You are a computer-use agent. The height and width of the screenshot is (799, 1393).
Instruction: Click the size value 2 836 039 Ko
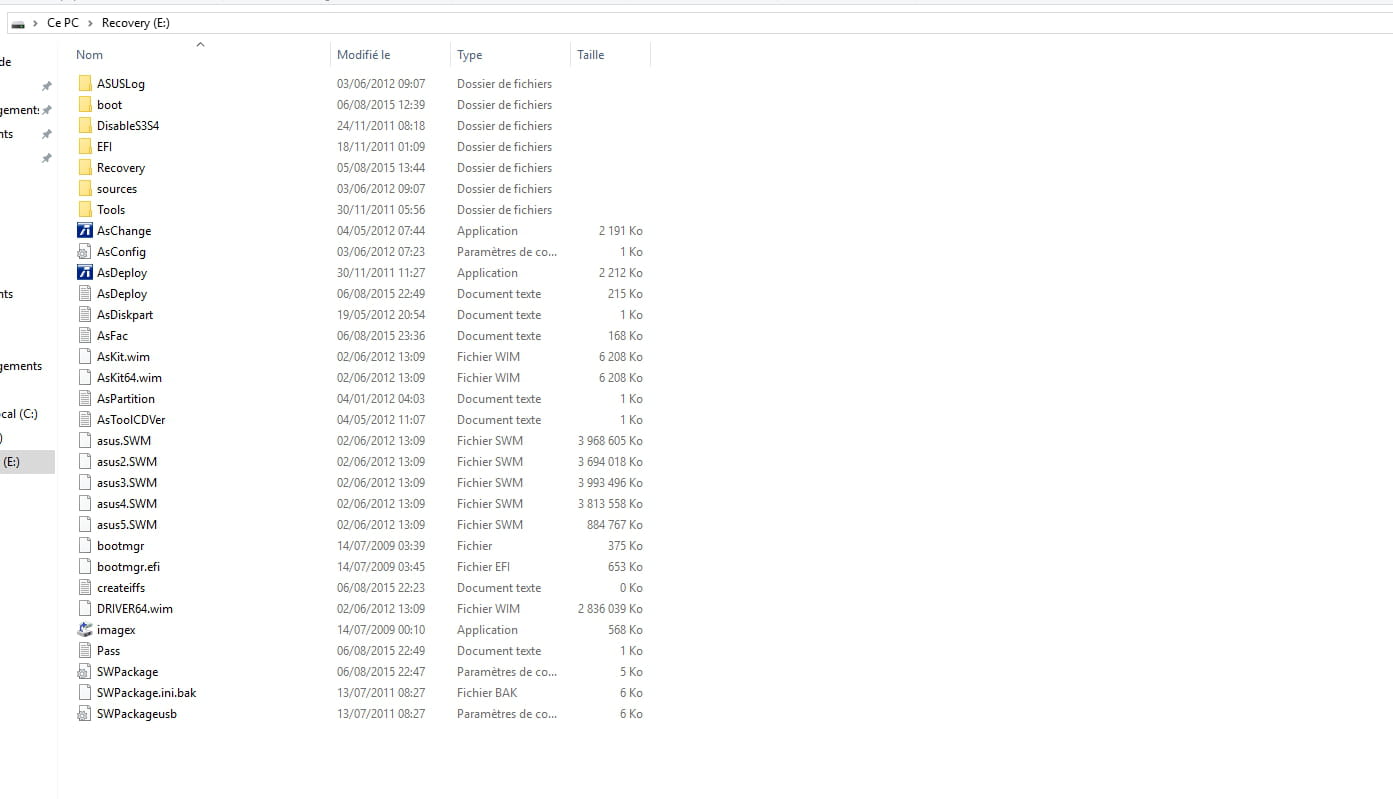(610, 609)
